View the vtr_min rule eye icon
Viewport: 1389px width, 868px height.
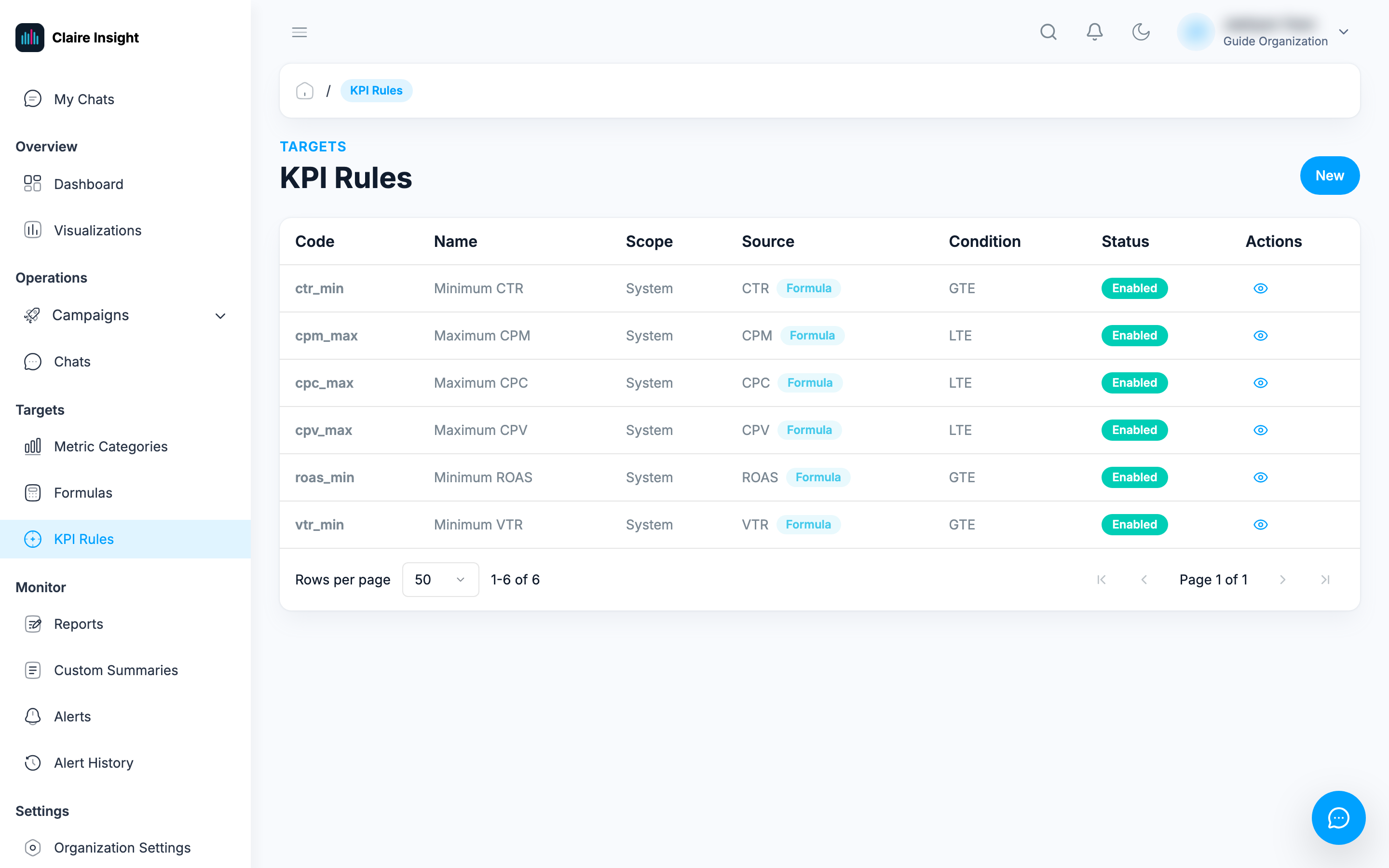pos(1260,525)
